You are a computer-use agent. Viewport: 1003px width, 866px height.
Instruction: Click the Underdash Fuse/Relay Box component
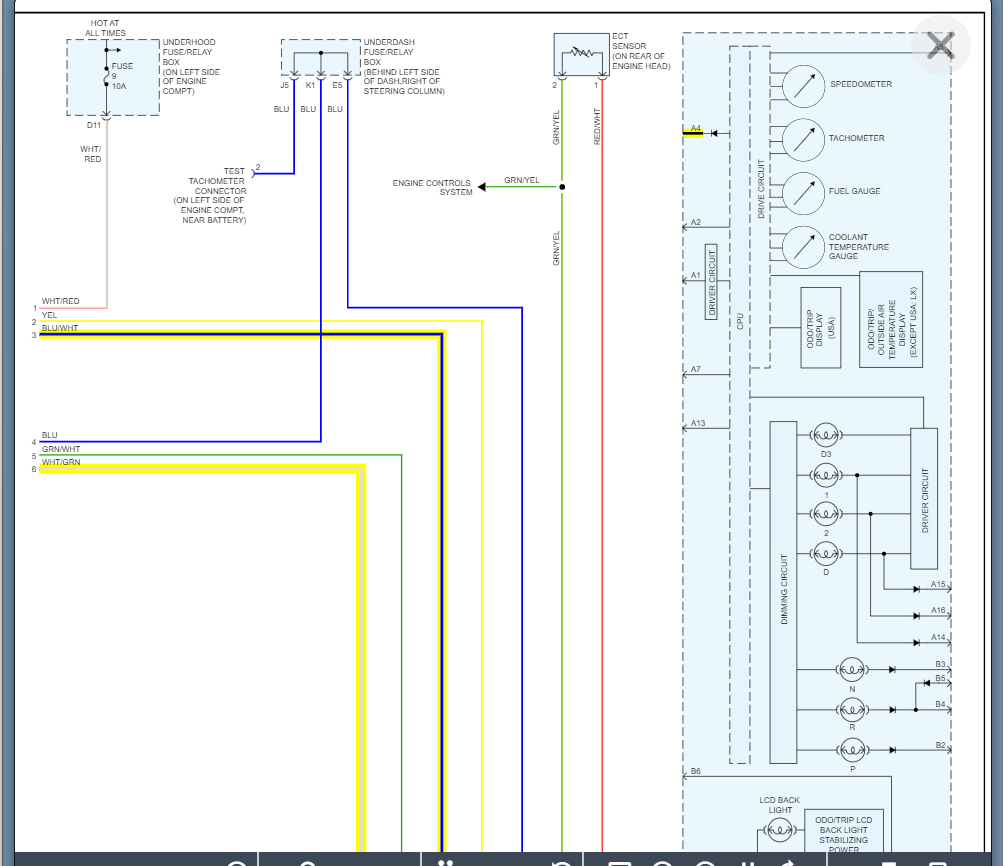[x=320, y=58]
